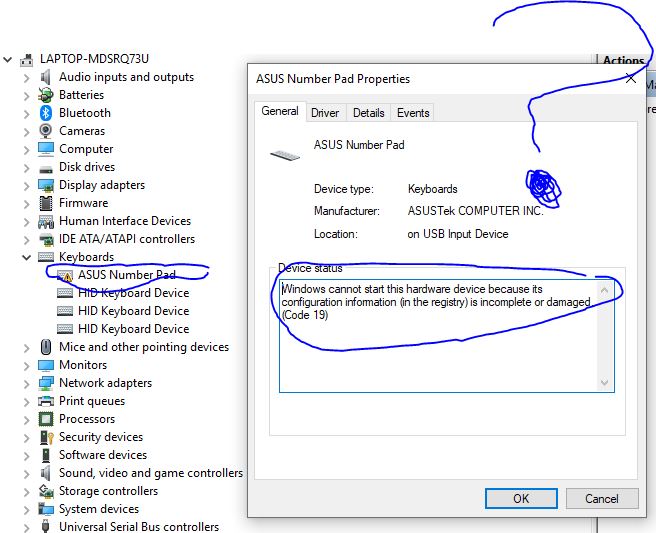
Task: Collapse the Keyboards node chevron
Action: pyautogui.click(x=26, y=257)
